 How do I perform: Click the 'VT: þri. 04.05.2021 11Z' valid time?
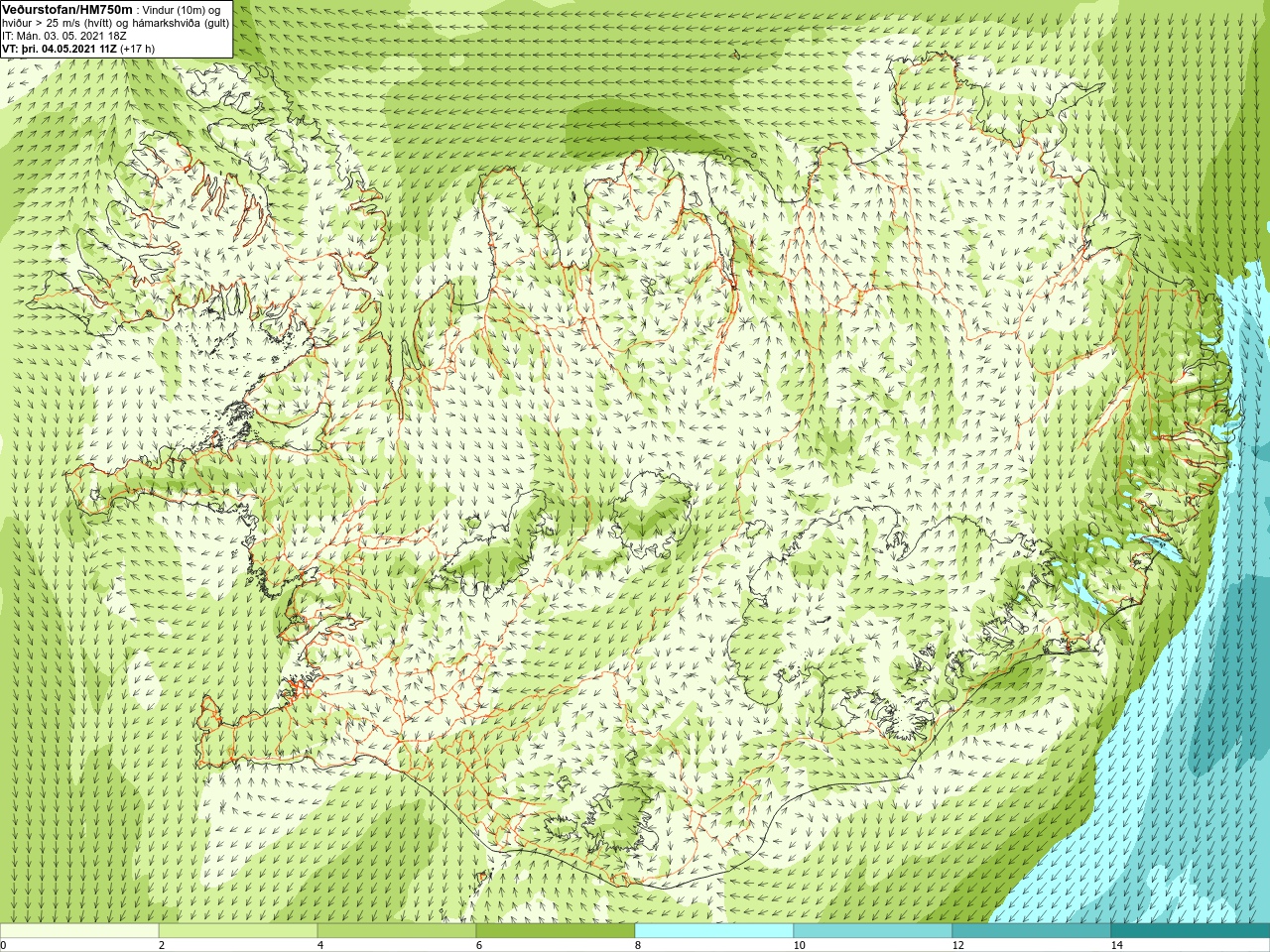coord(60,48)
